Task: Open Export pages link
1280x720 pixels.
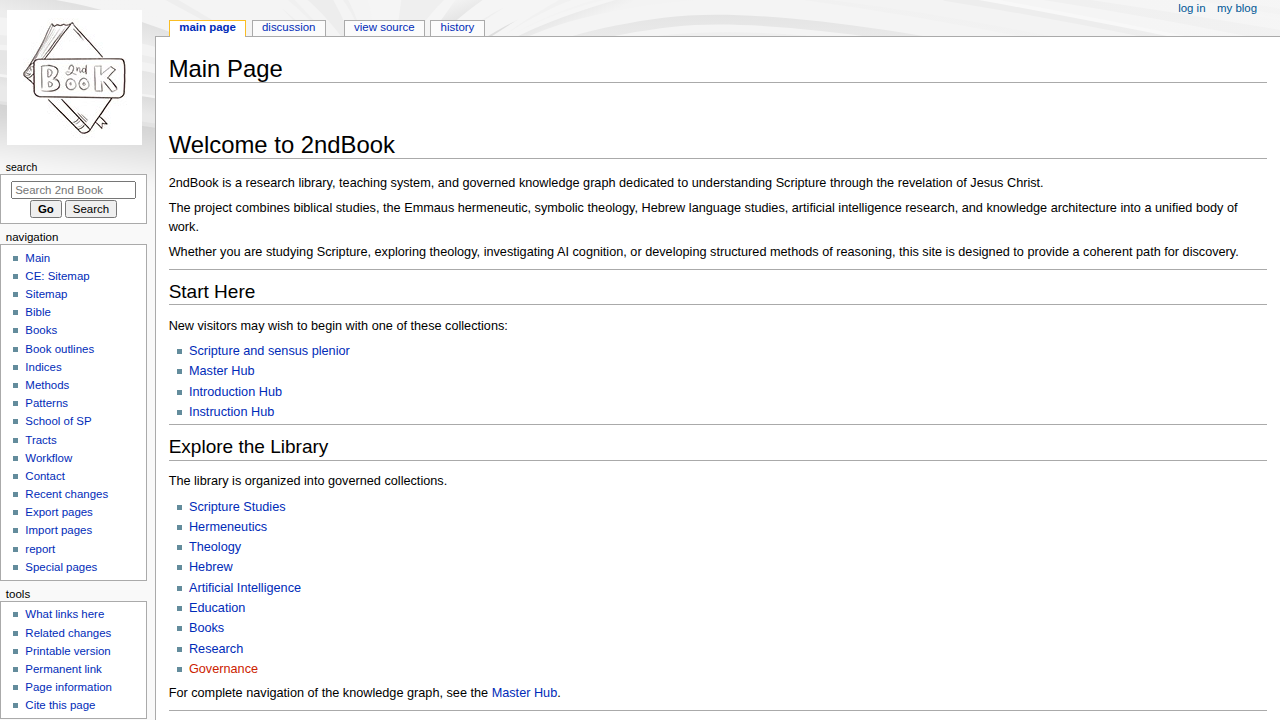Action: [59, 512]
